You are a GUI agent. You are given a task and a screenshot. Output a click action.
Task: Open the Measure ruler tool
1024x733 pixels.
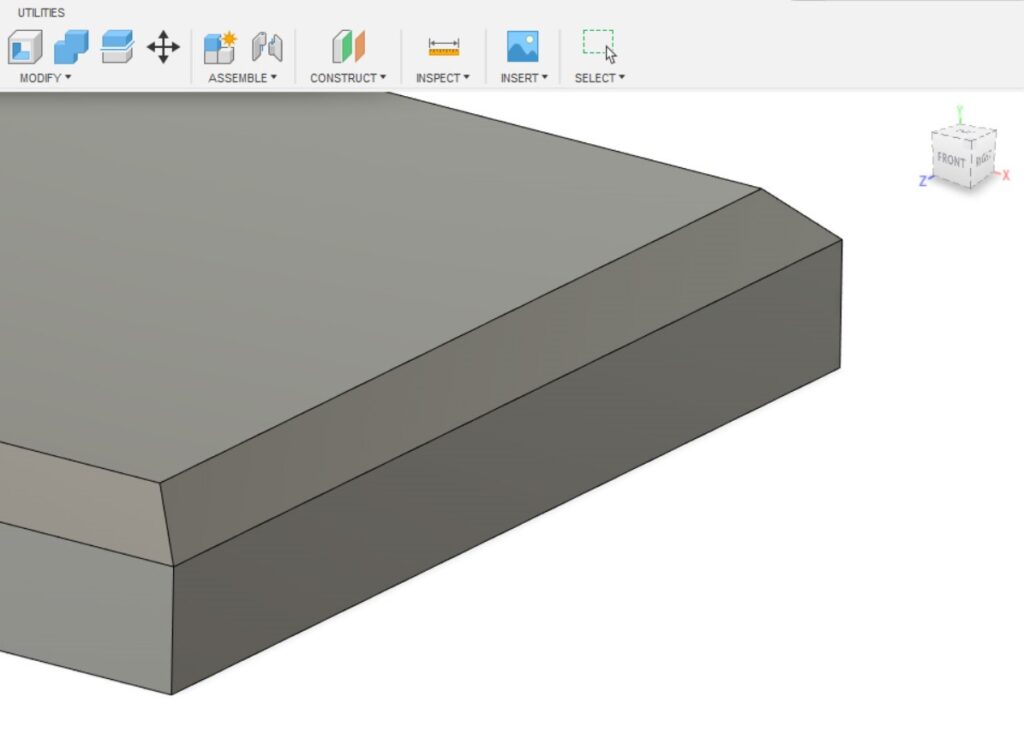pos(443,47)
